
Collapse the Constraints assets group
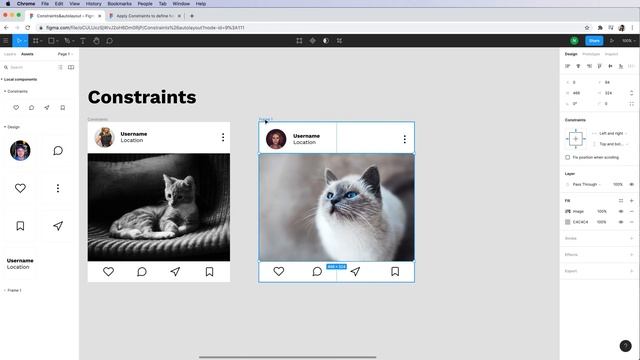click(x=16, y=91)
